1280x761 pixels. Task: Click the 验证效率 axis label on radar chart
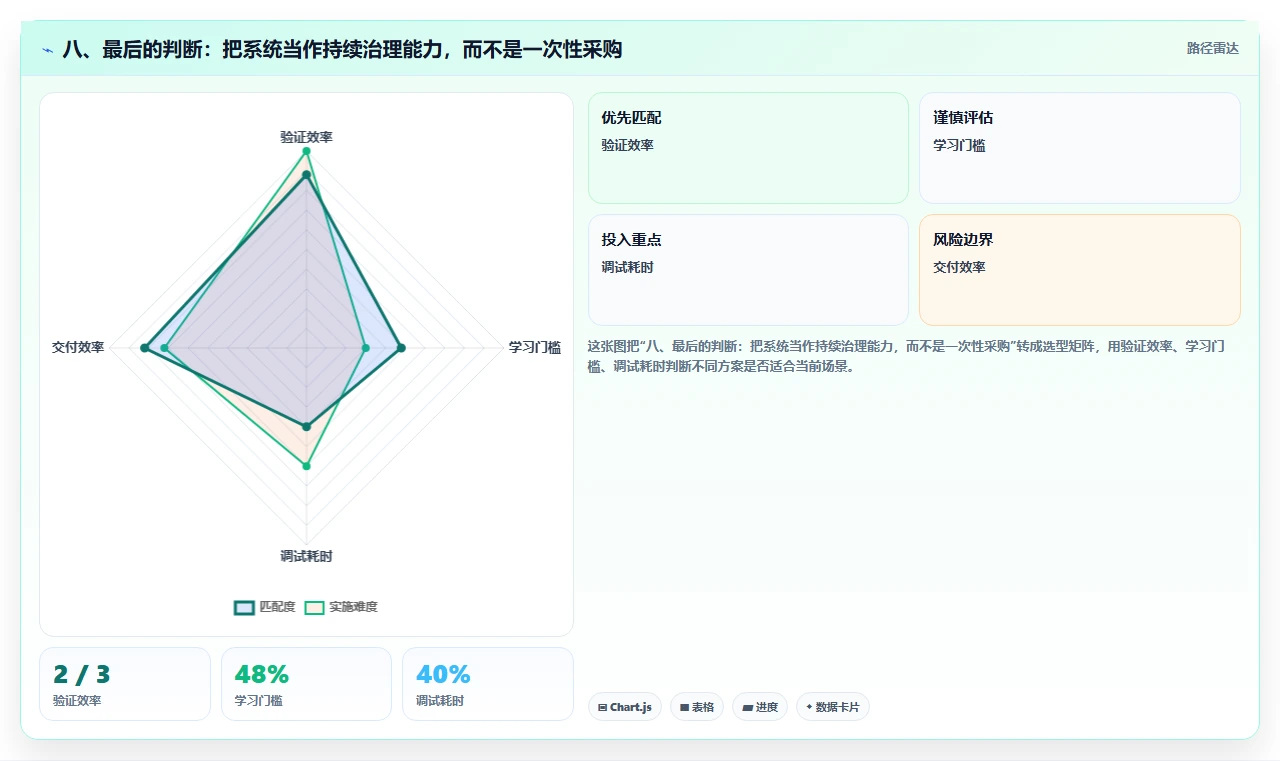[x=306, y=137]
